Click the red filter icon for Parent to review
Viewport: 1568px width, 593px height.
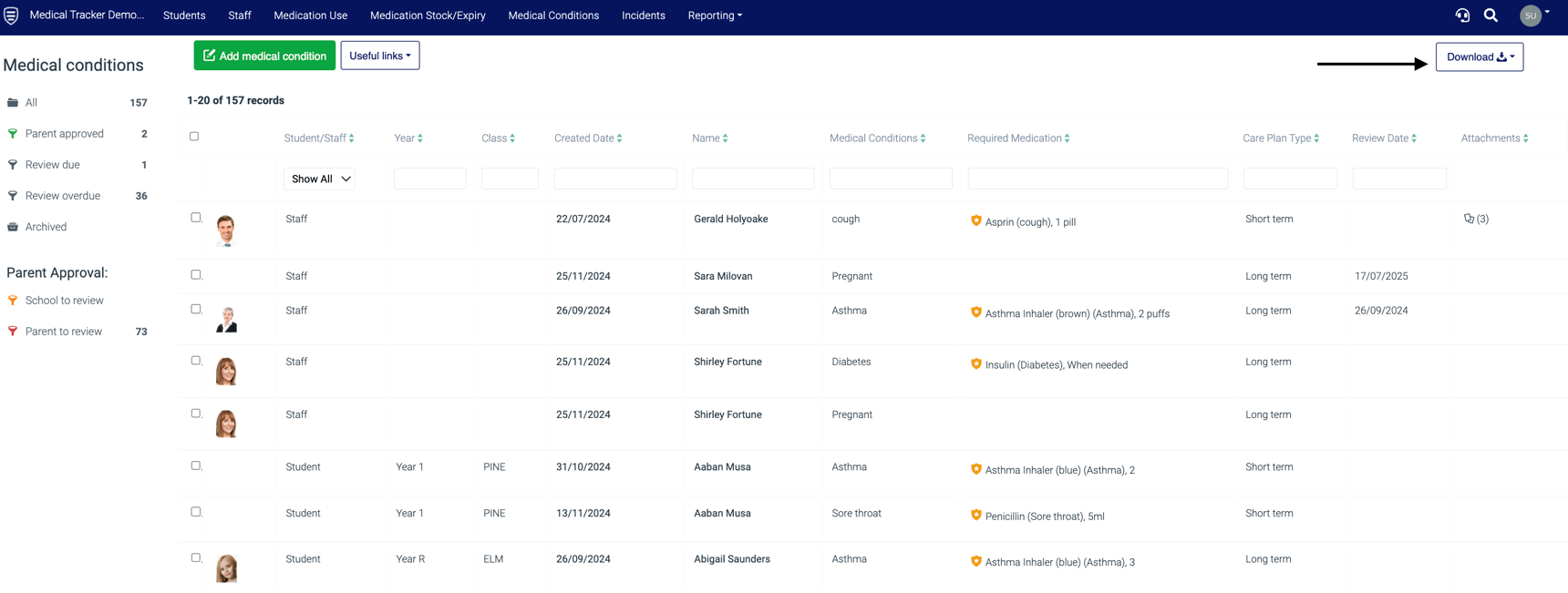[13, 332]
